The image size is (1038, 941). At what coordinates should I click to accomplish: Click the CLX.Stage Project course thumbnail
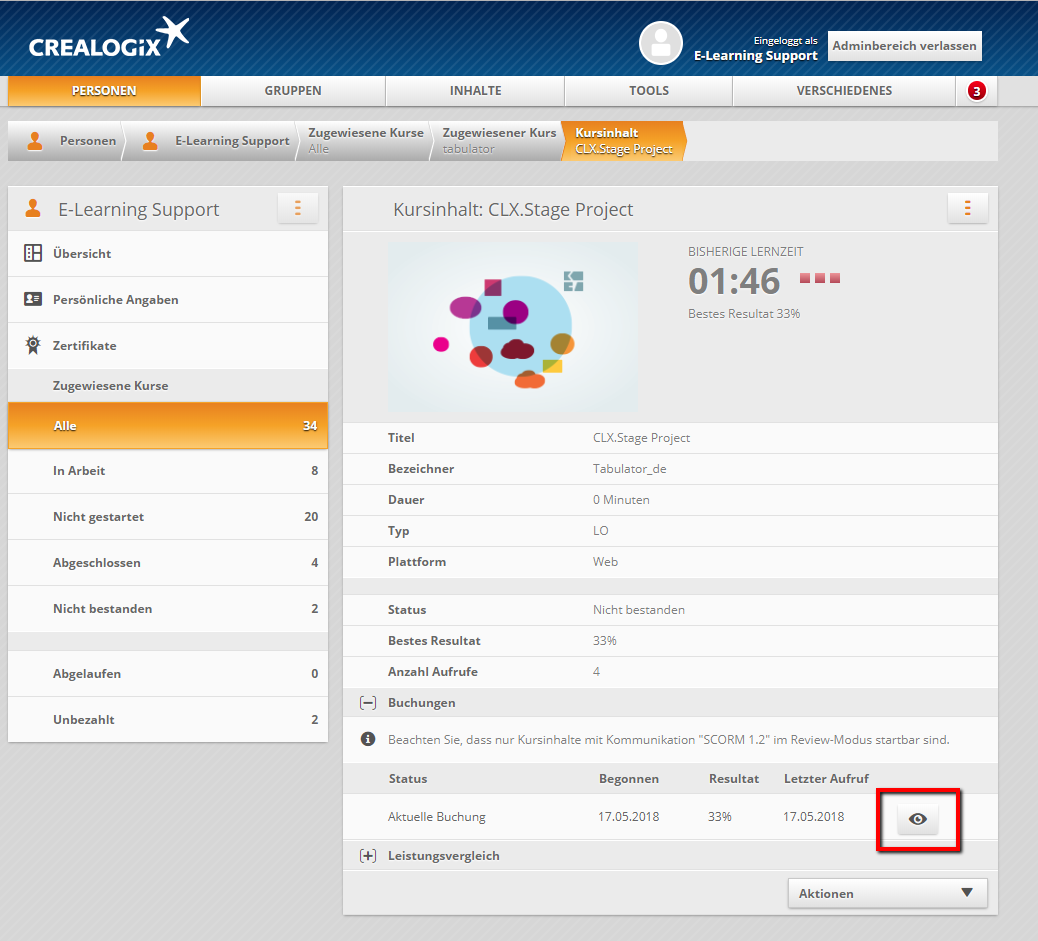coord(512,326)
